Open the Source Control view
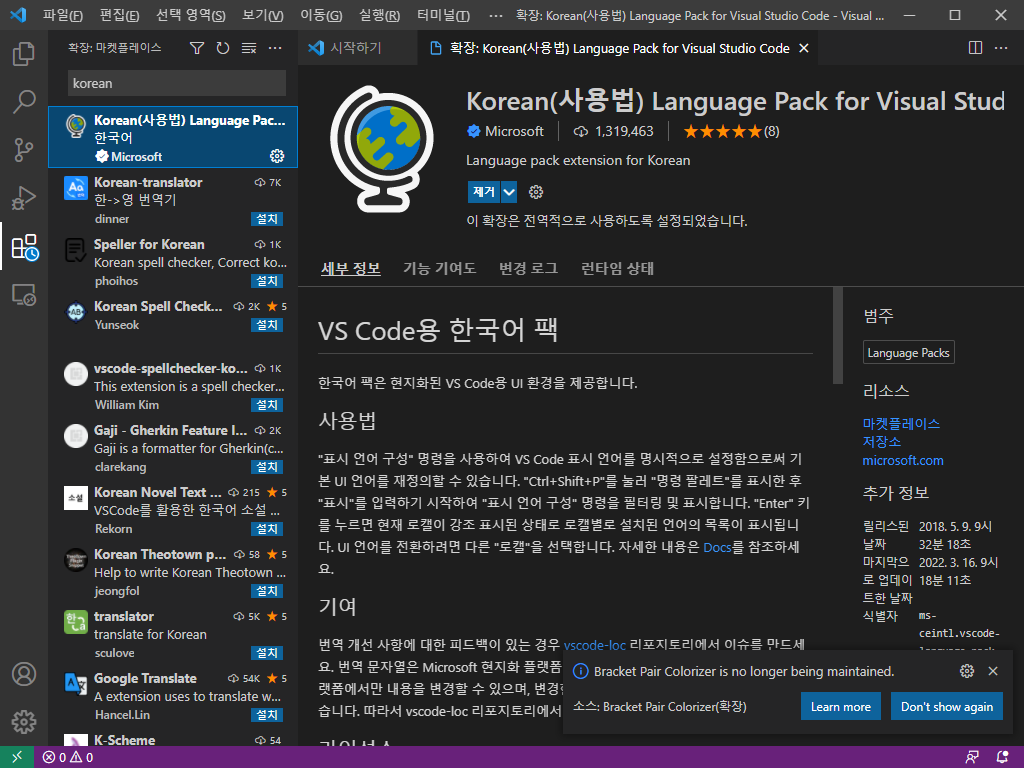Image resolution: width=1024 pixels, height=768 pixels. pyautogui.click(x=24, y=150)
